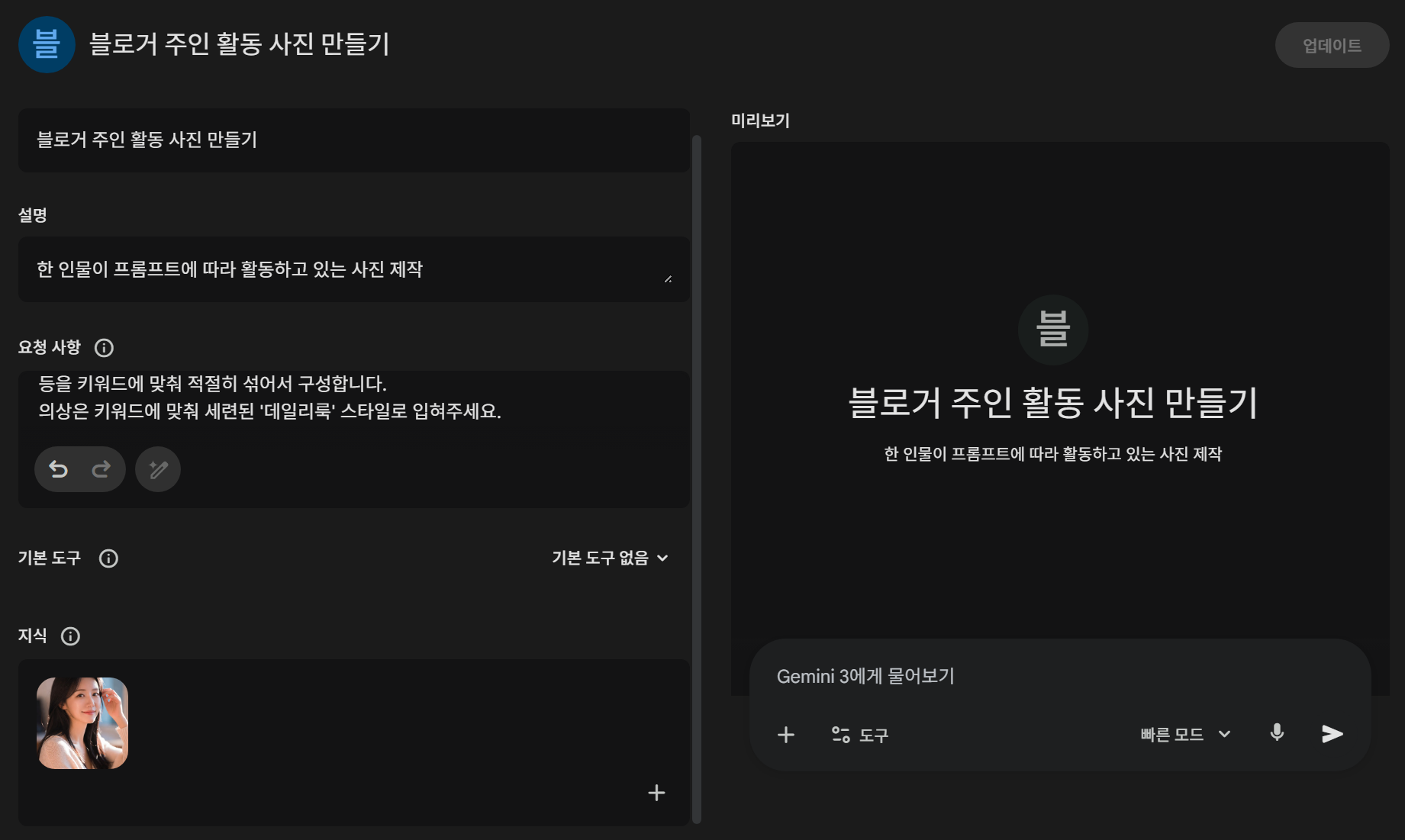This screenshot has width=1405, height=840.
Task: Click the 기본 도구 section label
Action: [50, 558]
